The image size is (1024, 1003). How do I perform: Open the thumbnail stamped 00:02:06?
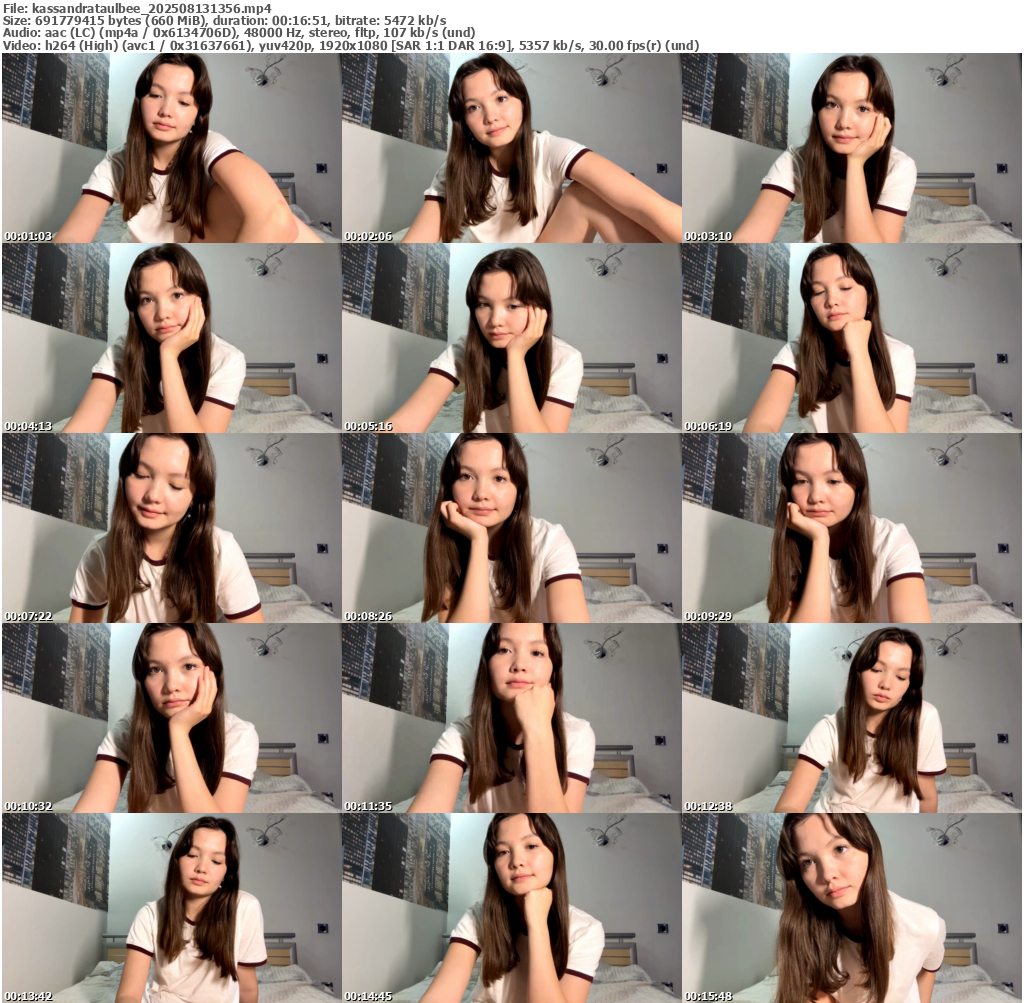[511, 148]
